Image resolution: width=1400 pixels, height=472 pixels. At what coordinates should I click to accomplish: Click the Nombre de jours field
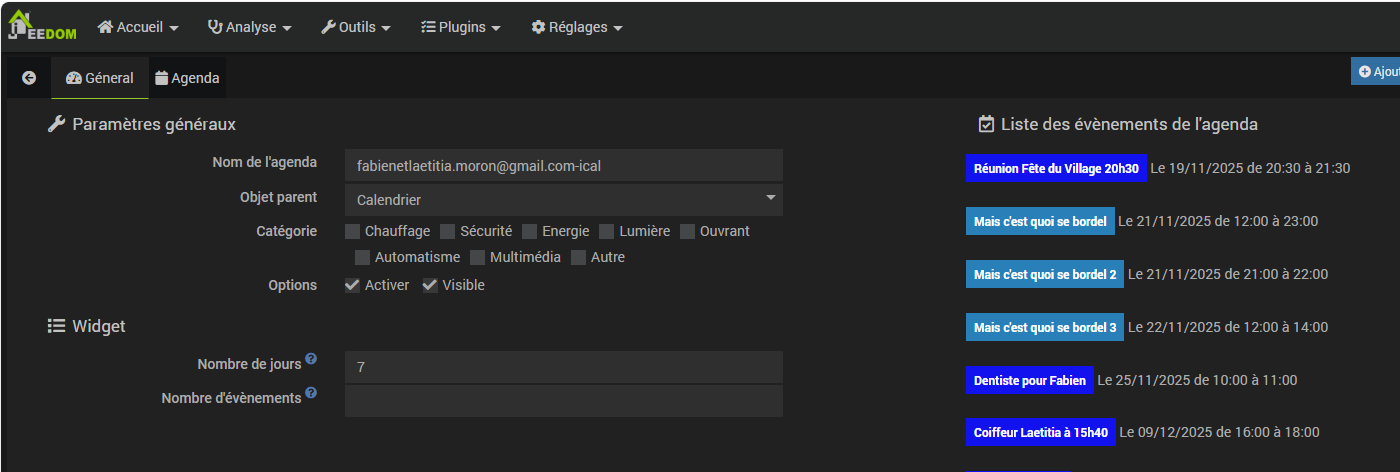[564, 367]
